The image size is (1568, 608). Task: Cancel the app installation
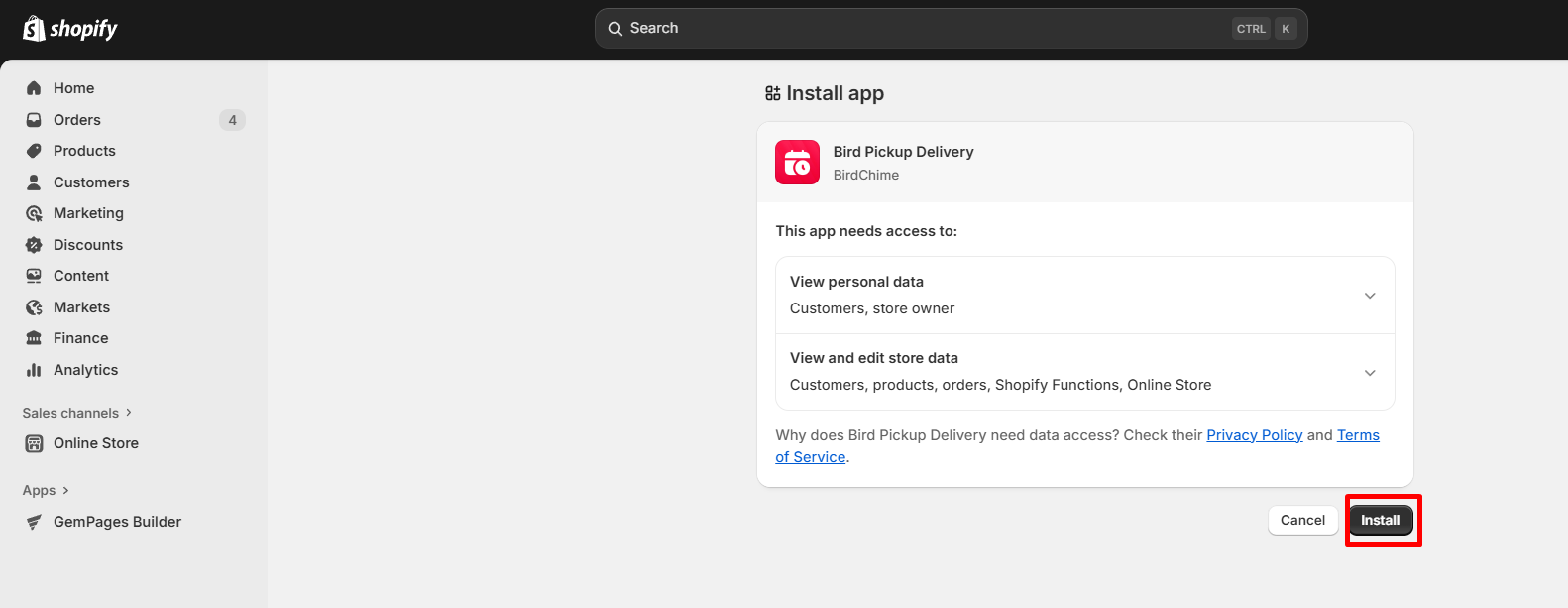pyautogui.click(x=1302, y=521)
